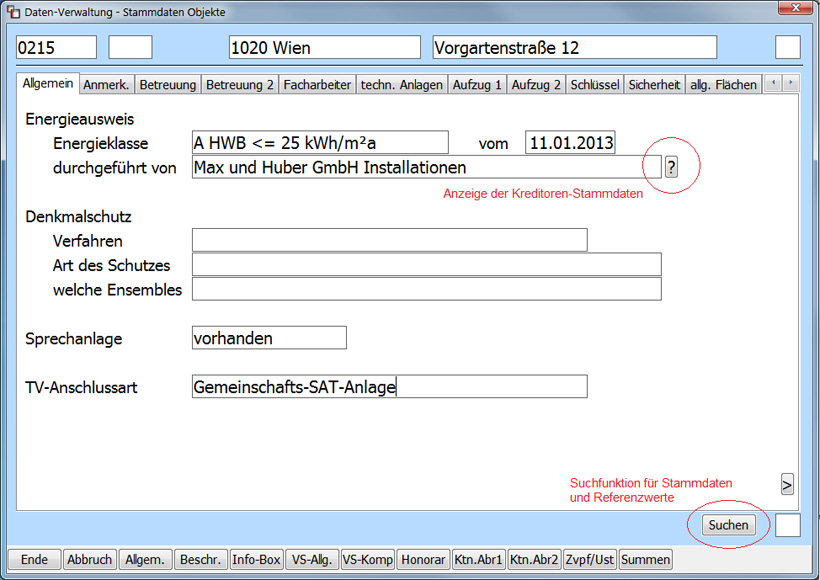820x580 pixels.
Task: Open the Info-Box panel
Action: [x=256, y=560]
